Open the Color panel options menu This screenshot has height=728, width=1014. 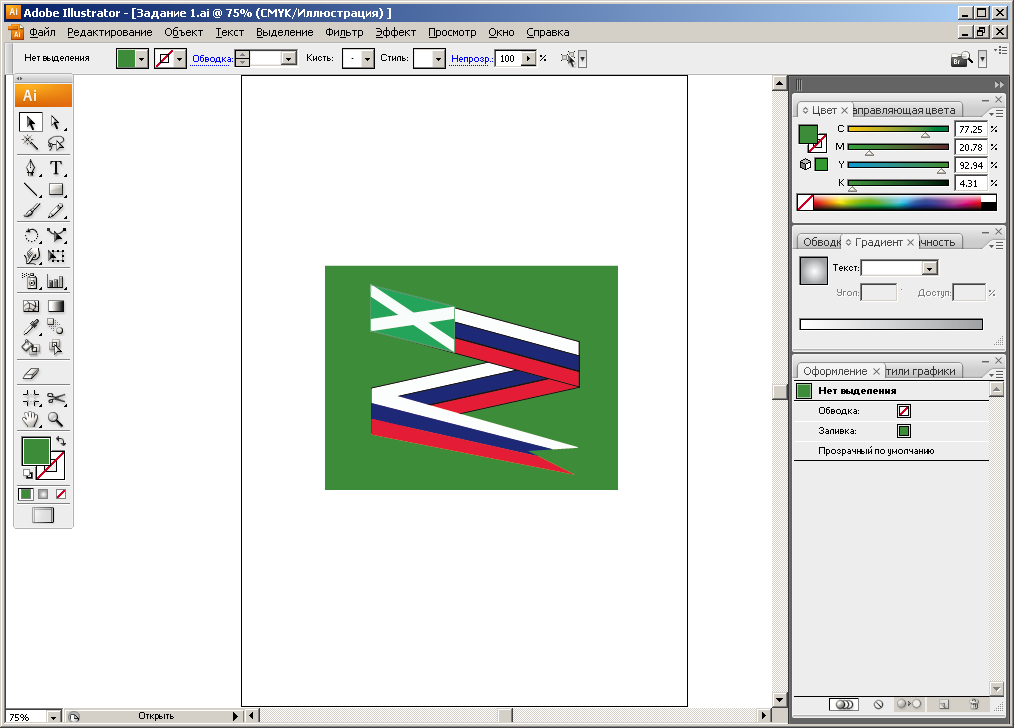point(996,114)
